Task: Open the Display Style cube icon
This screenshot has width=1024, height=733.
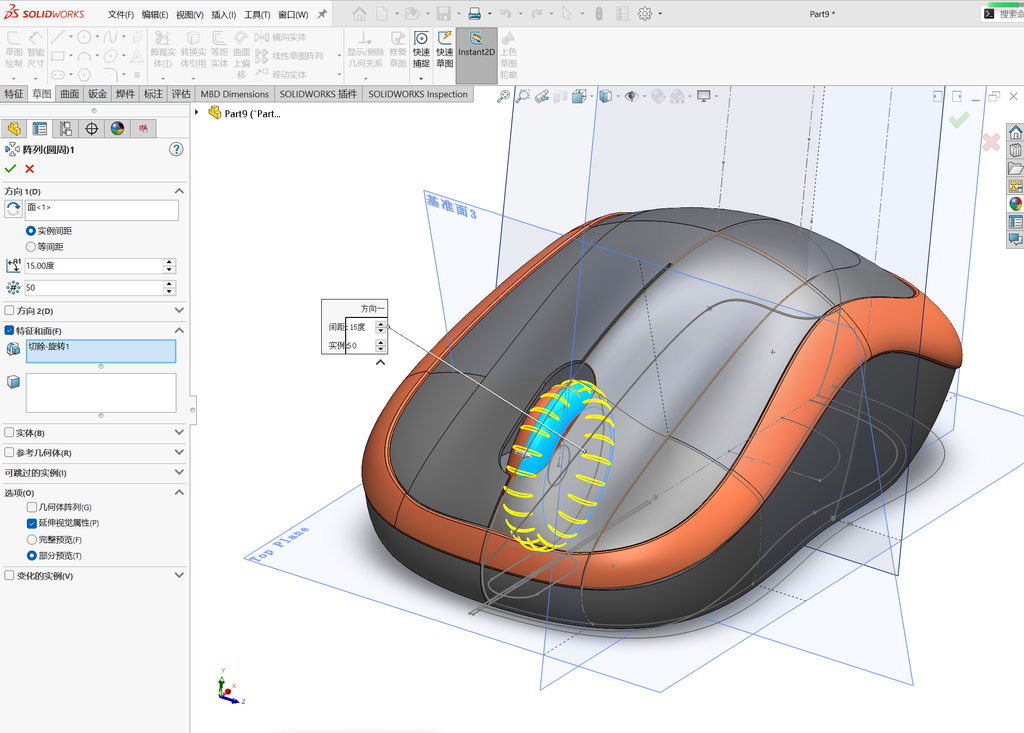Action: click(x=605, y=97)
